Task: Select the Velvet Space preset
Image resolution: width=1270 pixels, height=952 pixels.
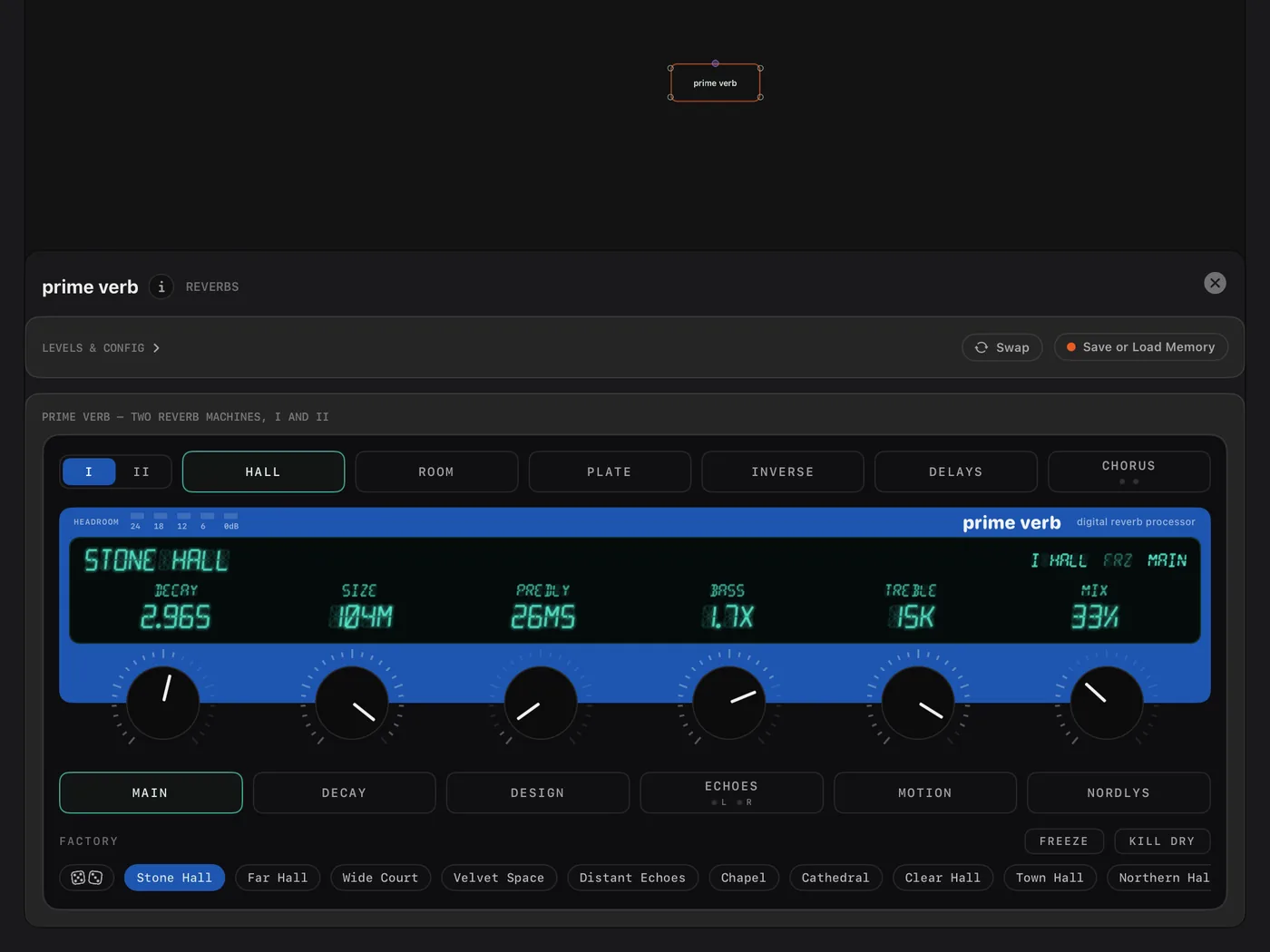Action: click(499, 878)
